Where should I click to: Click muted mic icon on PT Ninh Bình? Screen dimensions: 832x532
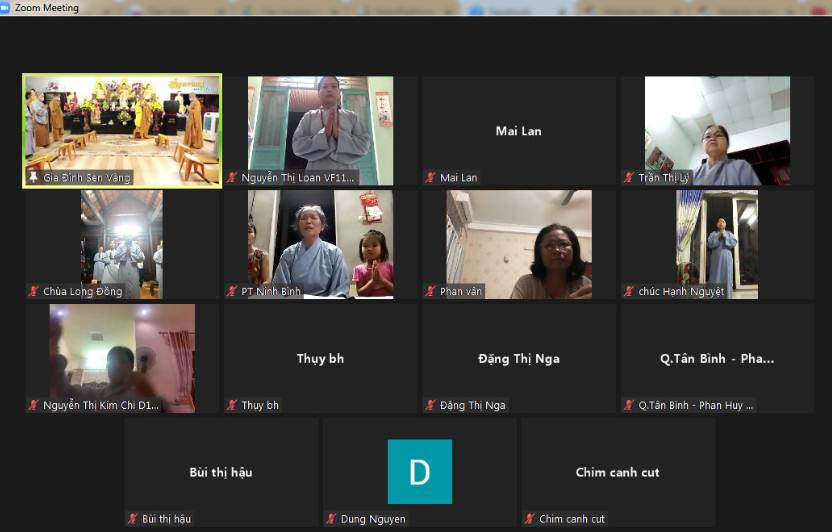point(232,292)
